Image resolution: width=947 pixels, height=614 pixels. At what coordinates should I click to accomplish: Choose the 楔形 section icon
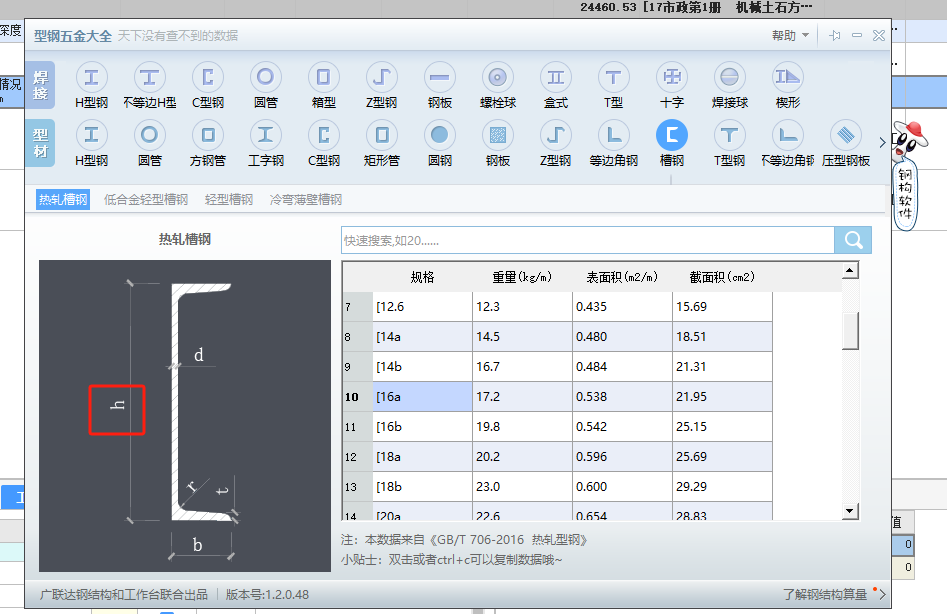pos(788,77)
